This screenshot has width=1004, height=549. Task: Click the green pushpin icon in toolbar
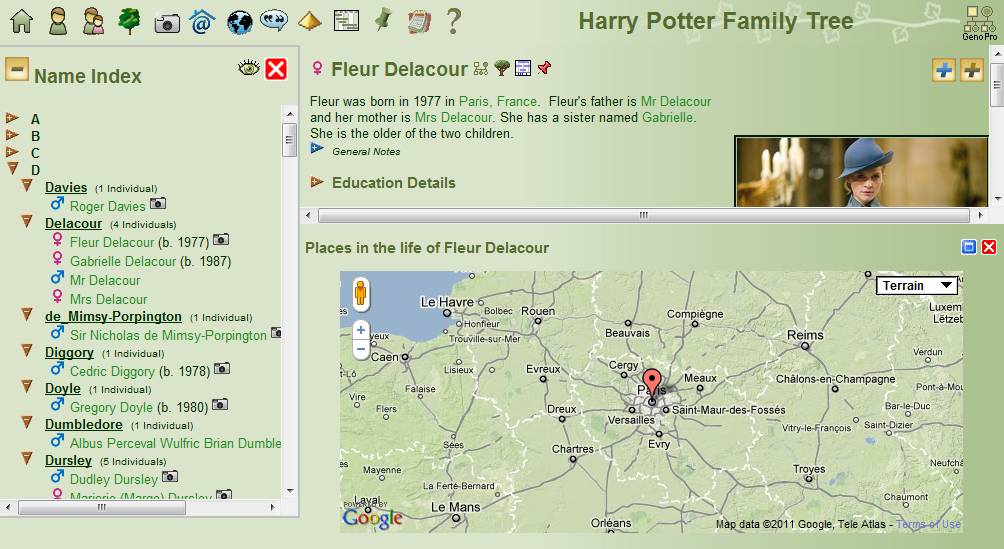[x=383, y=20]
